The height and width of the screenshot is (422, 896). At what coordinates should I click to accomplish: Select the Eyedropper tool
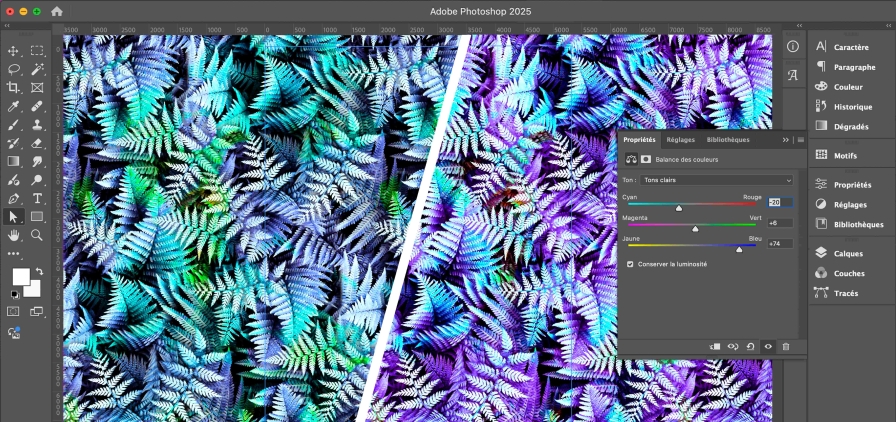13,106
